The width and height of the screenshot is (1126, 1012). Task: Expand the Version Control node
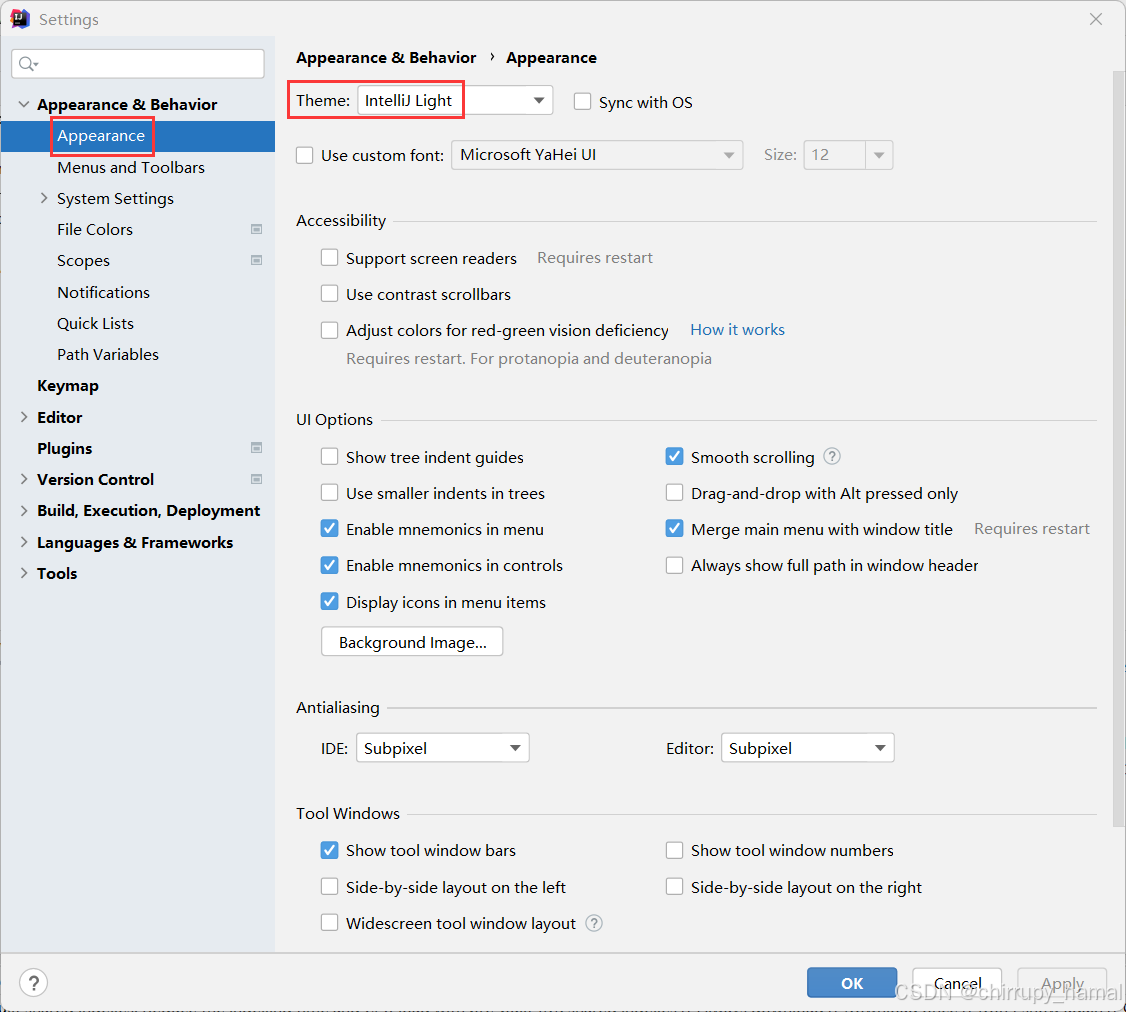coord(24,479)
